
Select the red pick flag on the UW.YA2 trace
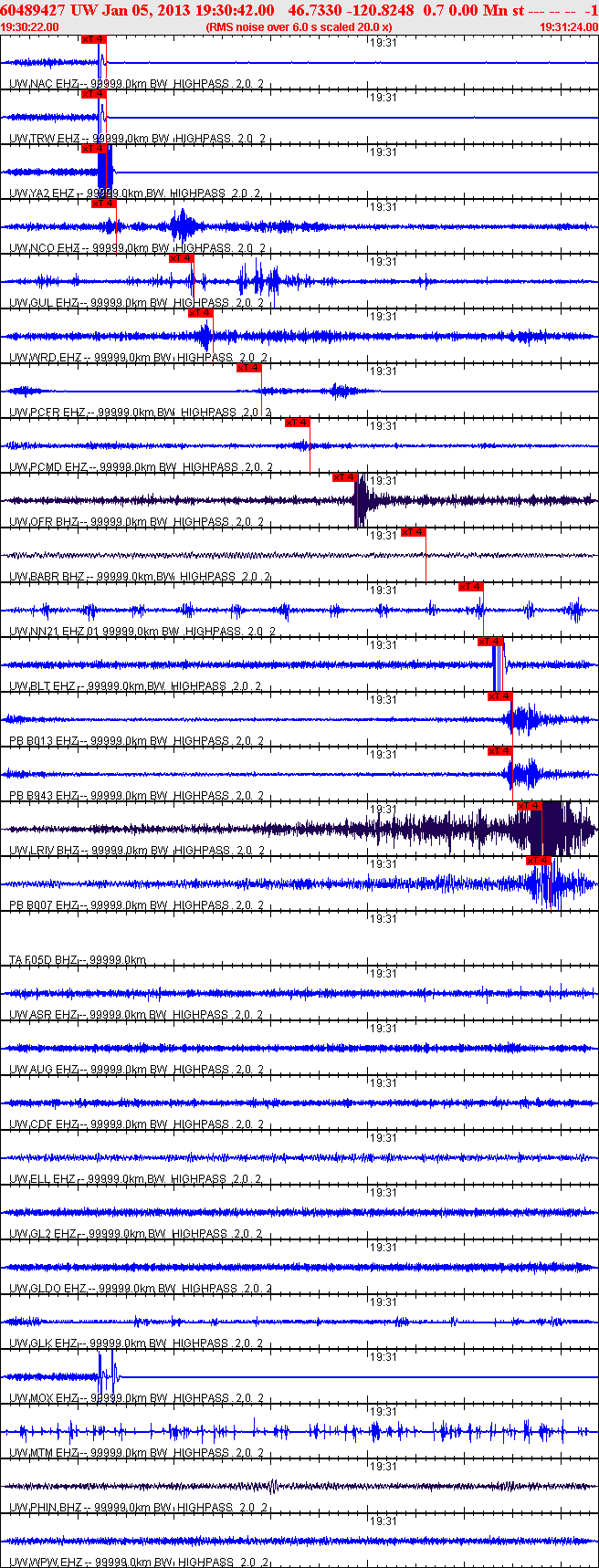coord(93,149)
